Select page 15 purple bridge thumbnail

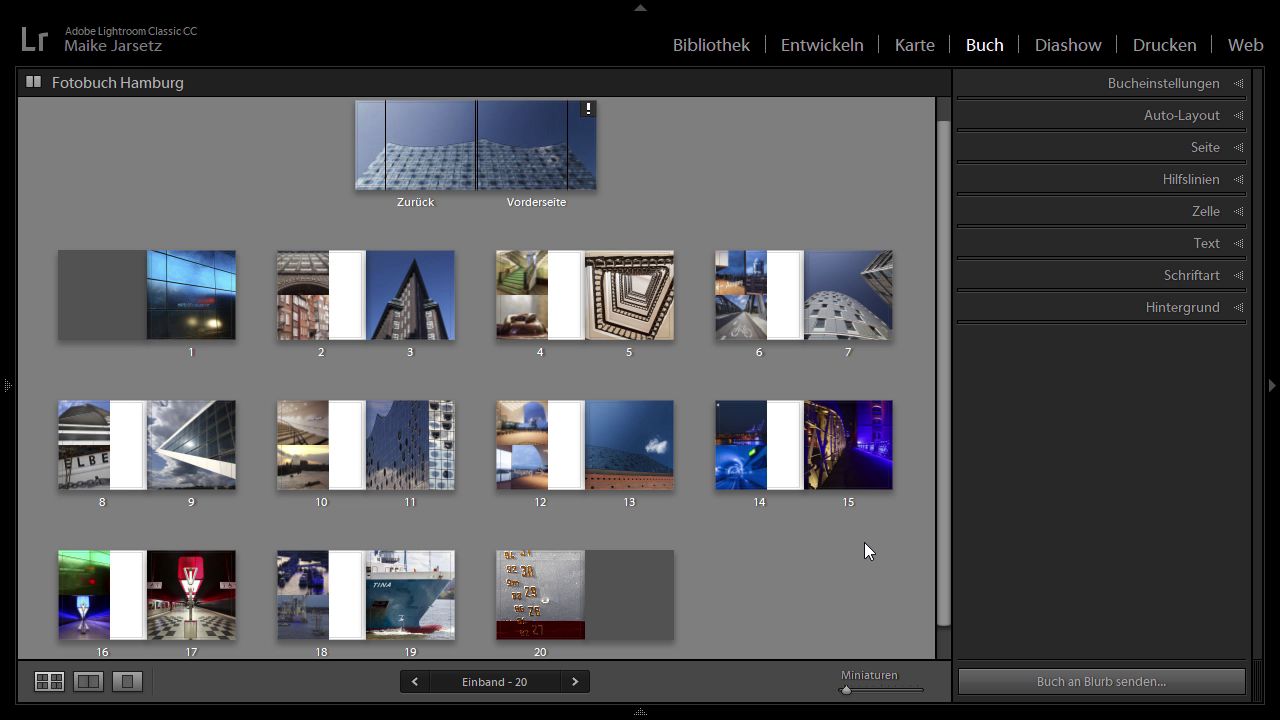tap(848, 445)
